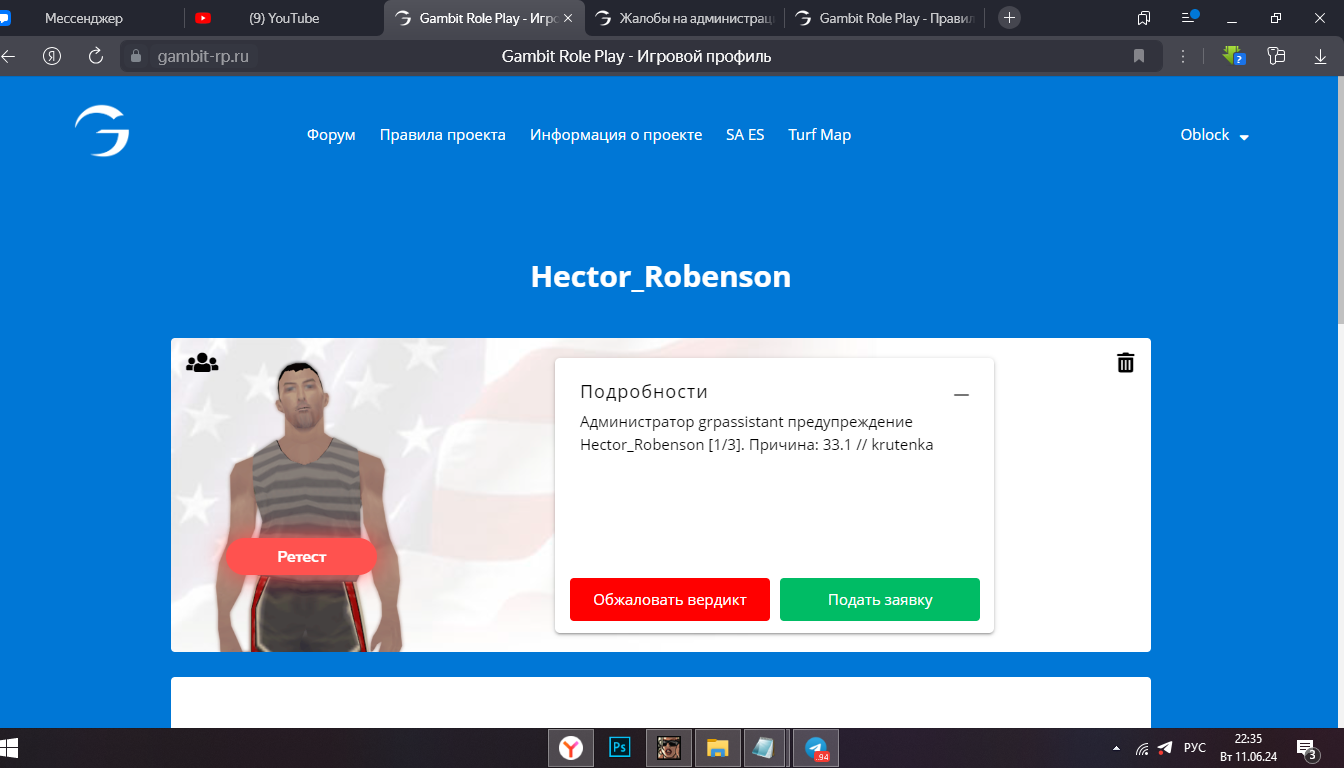Click the group people icon on character card
1344x768 pixels.
point(202,363)
